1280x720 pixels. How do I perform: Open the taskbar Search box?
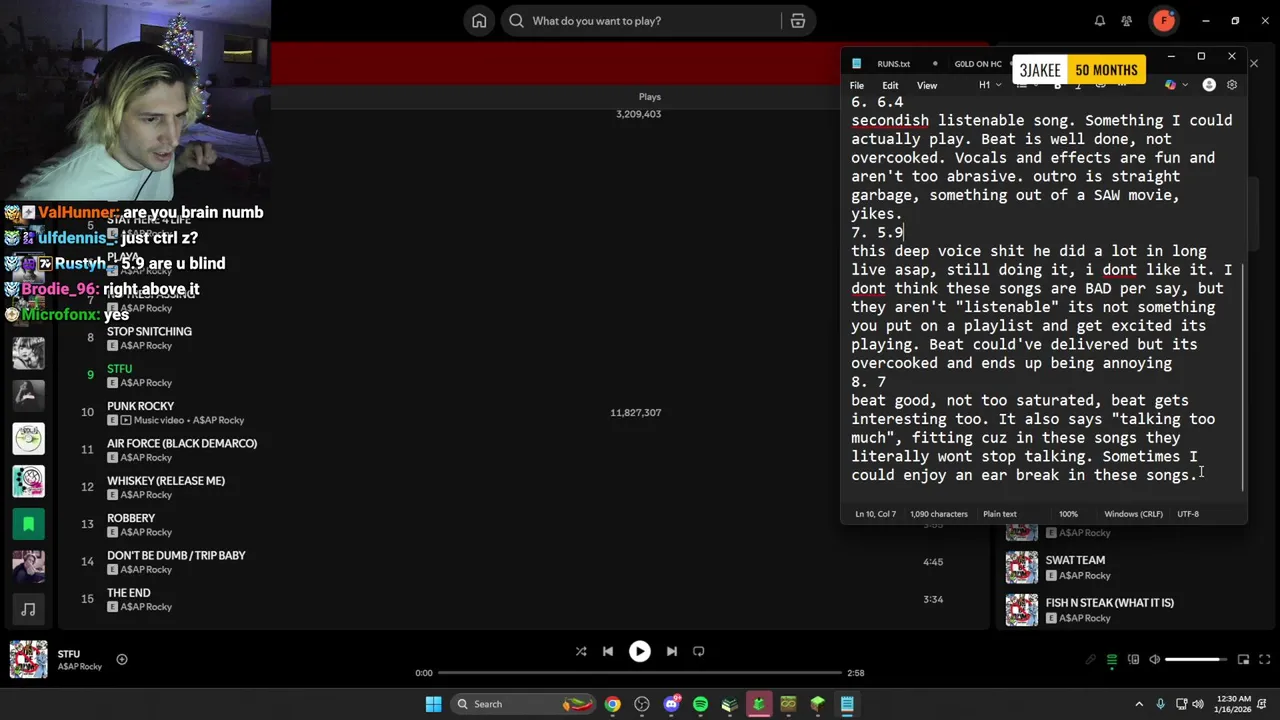click(x=523, y=704)
